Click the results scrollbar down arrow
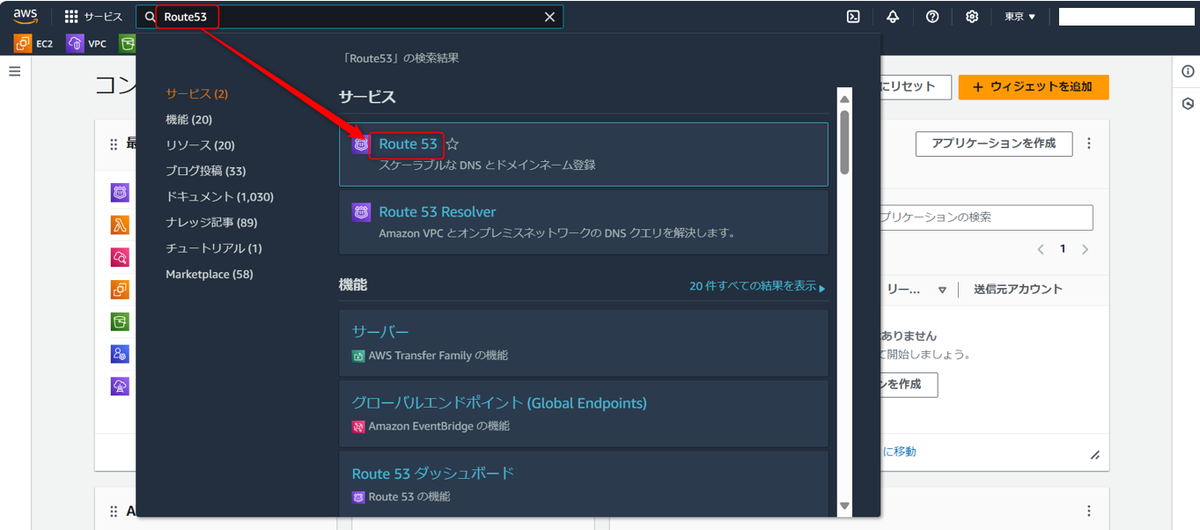This screenshot has width=1200, height=530. point(844,506)
